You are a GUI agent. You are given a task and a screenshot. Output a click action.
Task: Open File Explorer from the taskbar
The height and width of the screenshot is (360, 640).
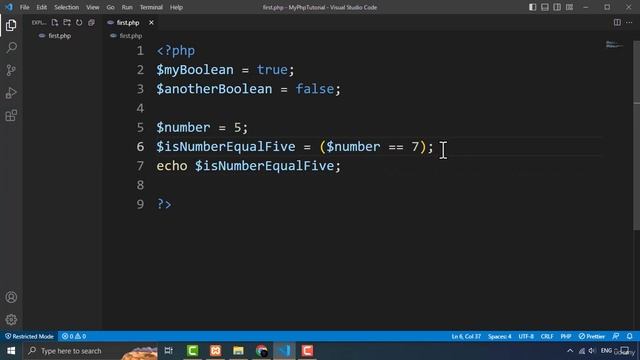pyautogui.click(x=238, y=351)
